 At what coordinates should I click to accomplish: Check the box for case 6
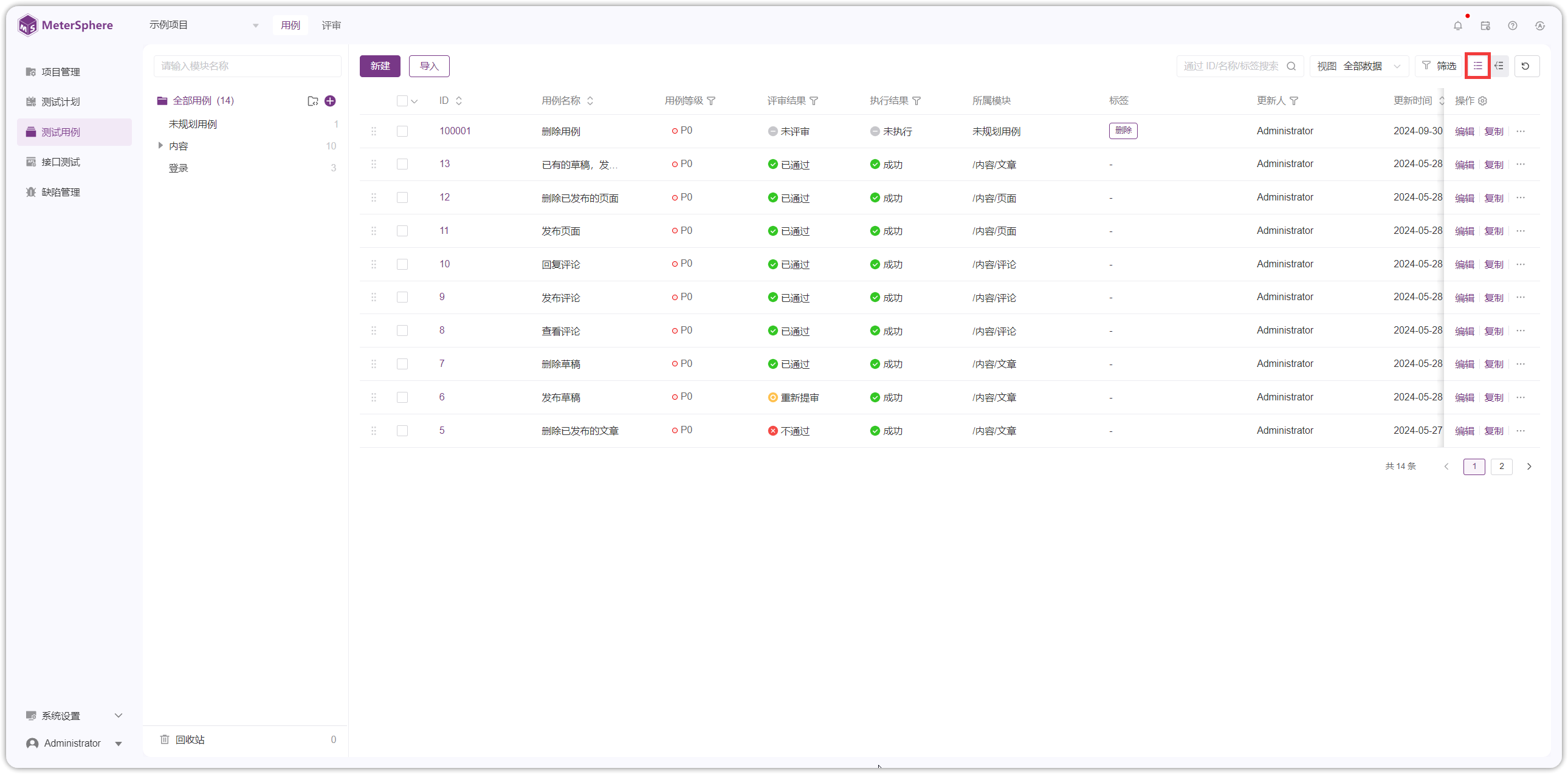tap(402, 397)
